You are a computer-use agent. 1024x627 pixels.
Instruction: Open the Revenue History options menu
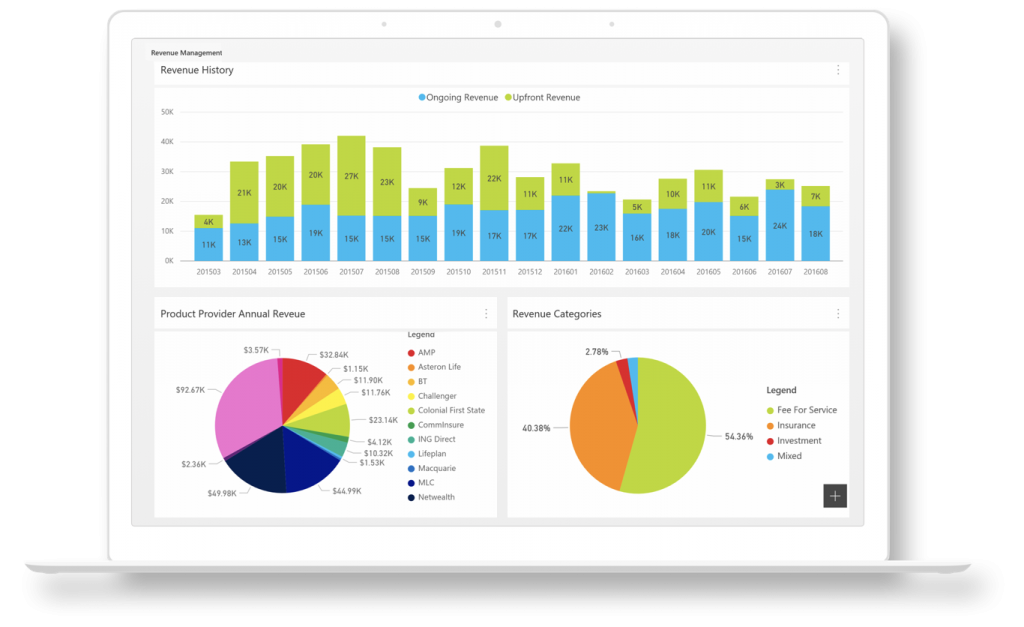(838, 70)
